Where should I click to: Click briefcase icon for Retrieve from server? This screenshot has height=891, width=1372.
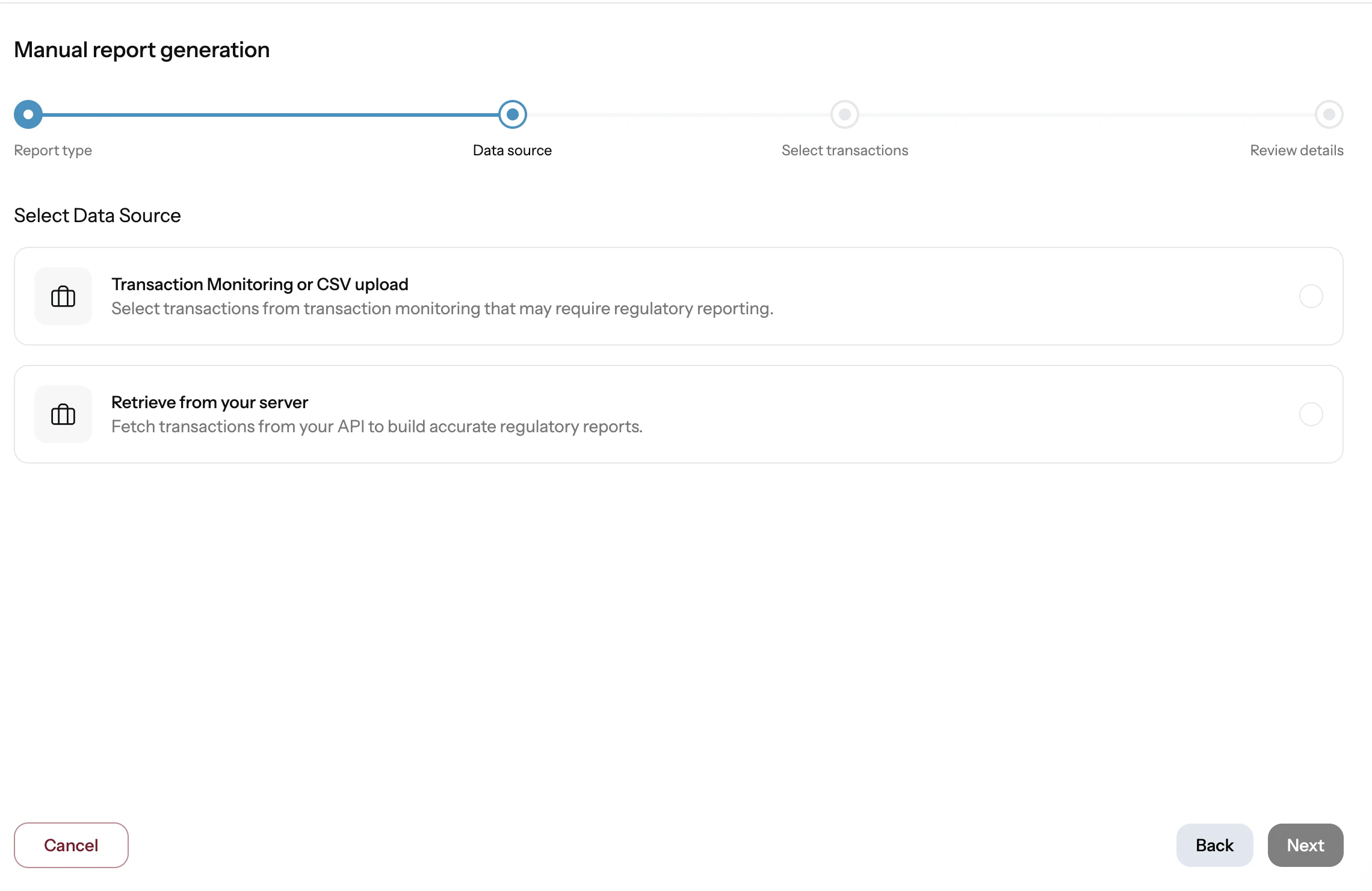63,414
